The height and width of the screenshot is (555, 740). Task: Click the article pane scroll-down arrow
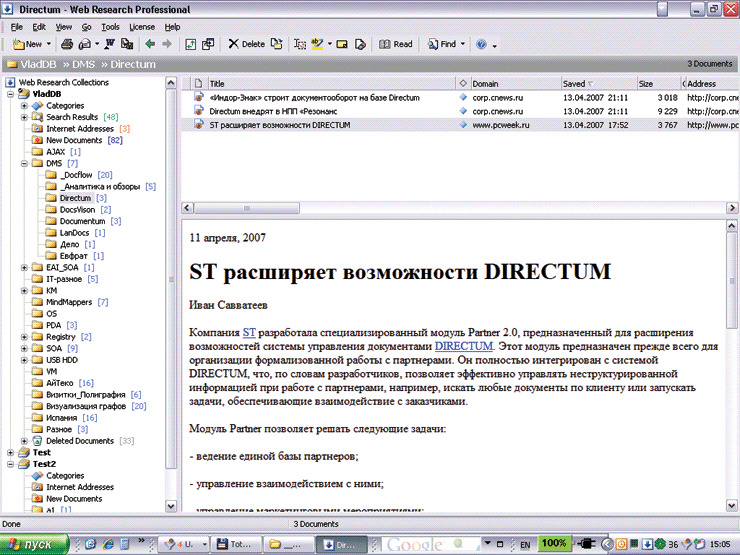point(732,506)
